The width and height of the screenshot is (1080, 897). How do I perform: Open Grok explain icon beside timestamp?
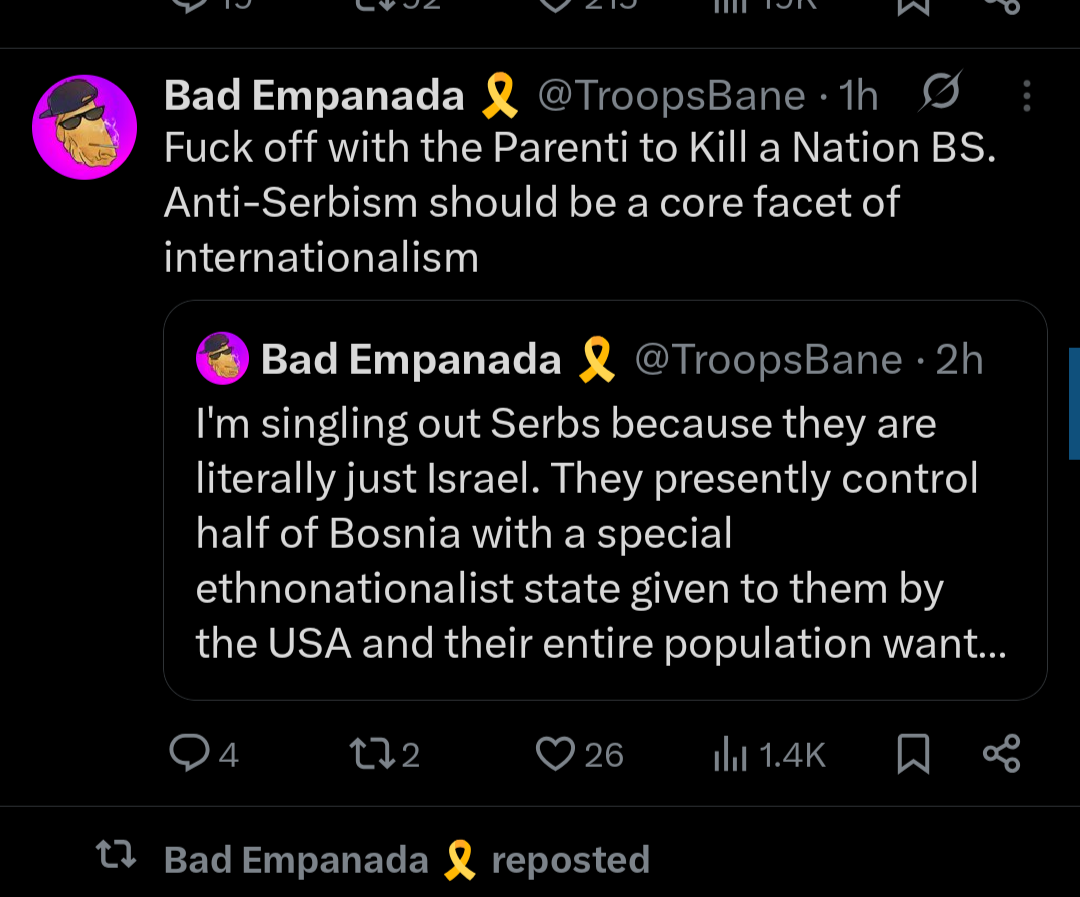point(939,94)
